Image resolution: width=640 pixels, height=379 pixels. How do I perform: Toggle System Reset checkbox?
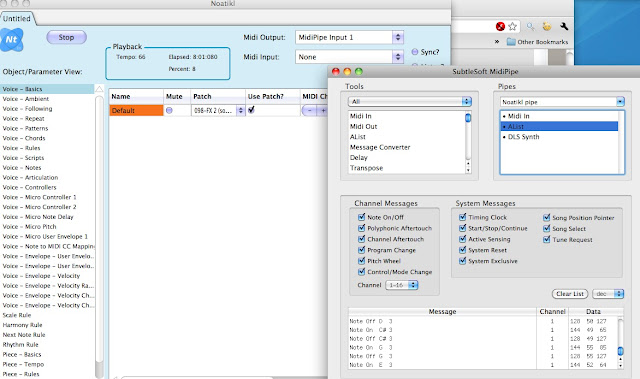pos(462,250)
